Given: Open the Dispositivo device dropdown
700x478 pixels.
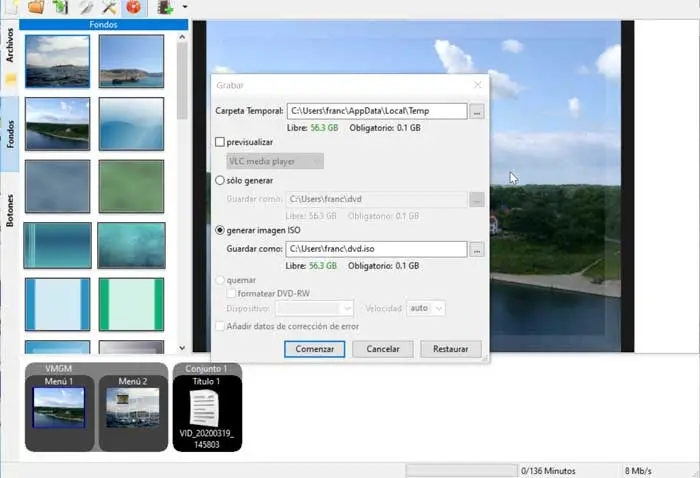Looking at the screenshot, I should (314, 308).
